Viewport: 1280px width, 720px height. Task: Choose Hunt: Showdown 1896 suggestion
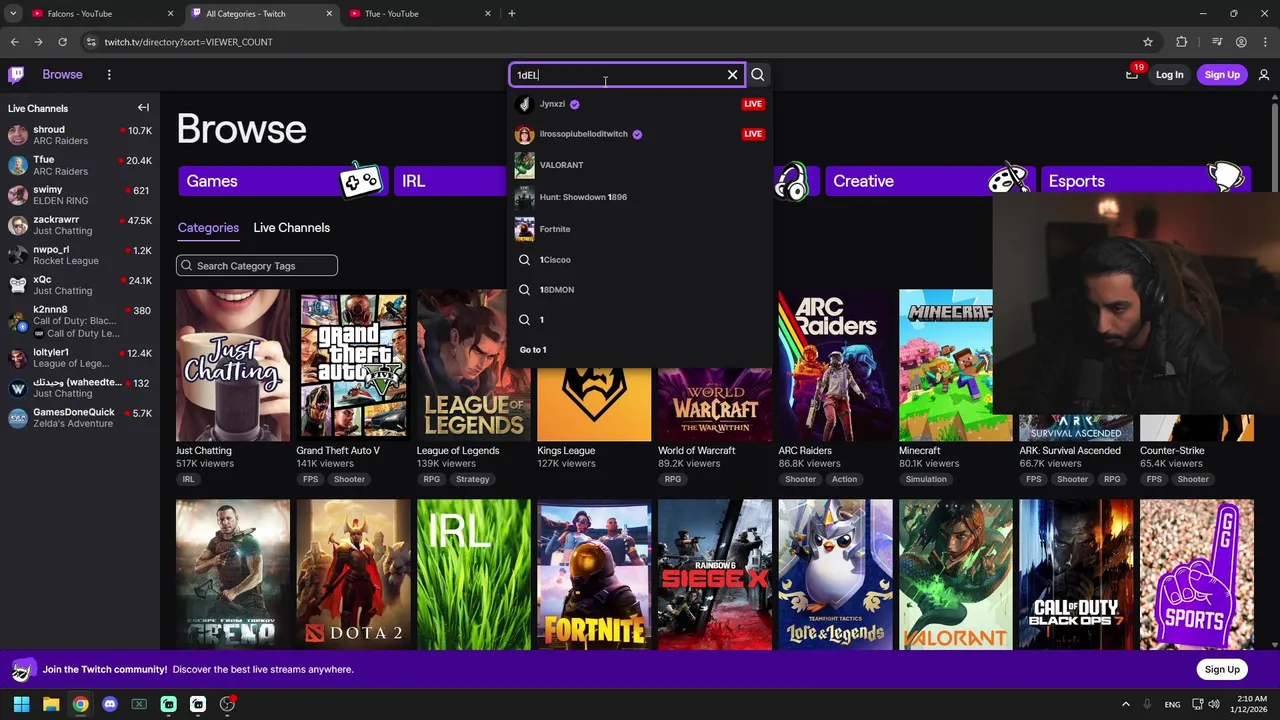click(x=640, y=197)
